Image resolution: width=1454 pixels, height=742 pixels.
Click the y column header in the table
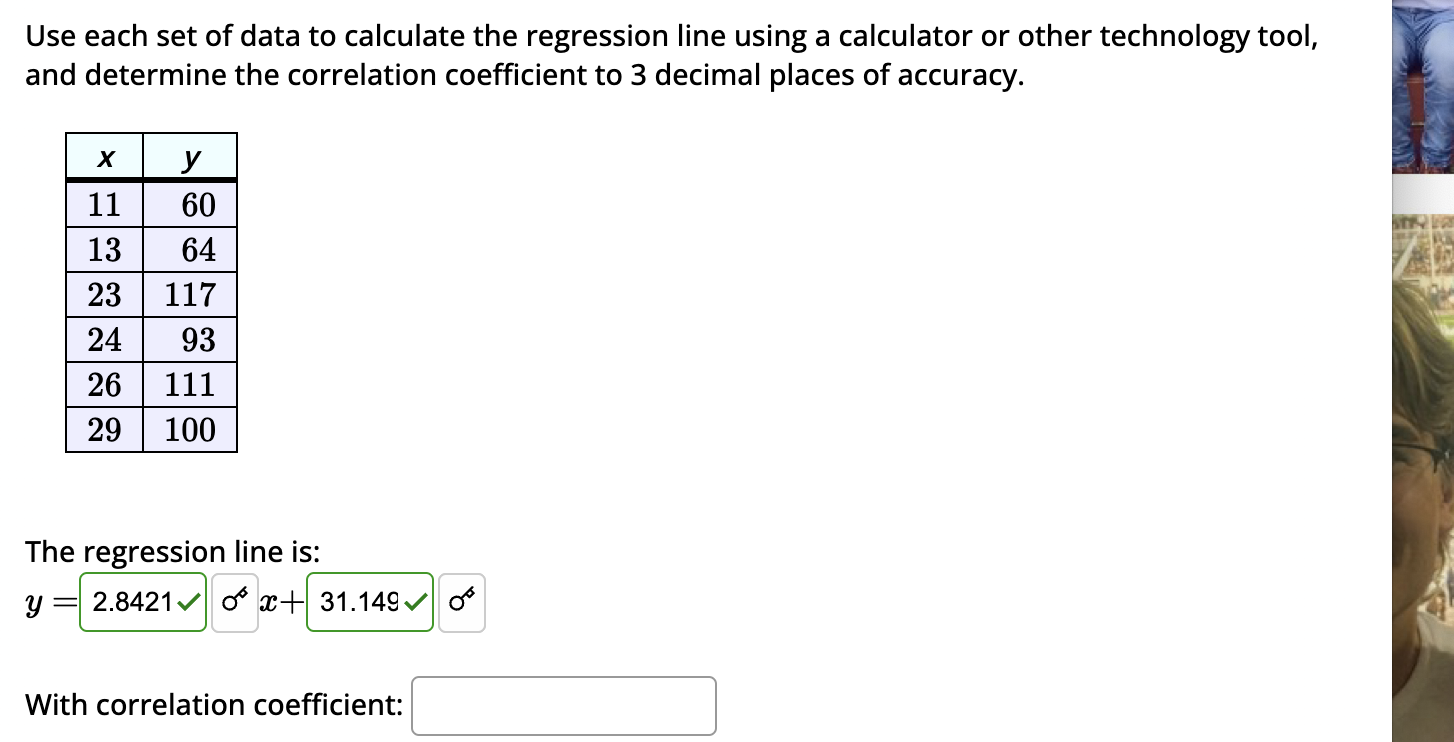click(191, 158)
